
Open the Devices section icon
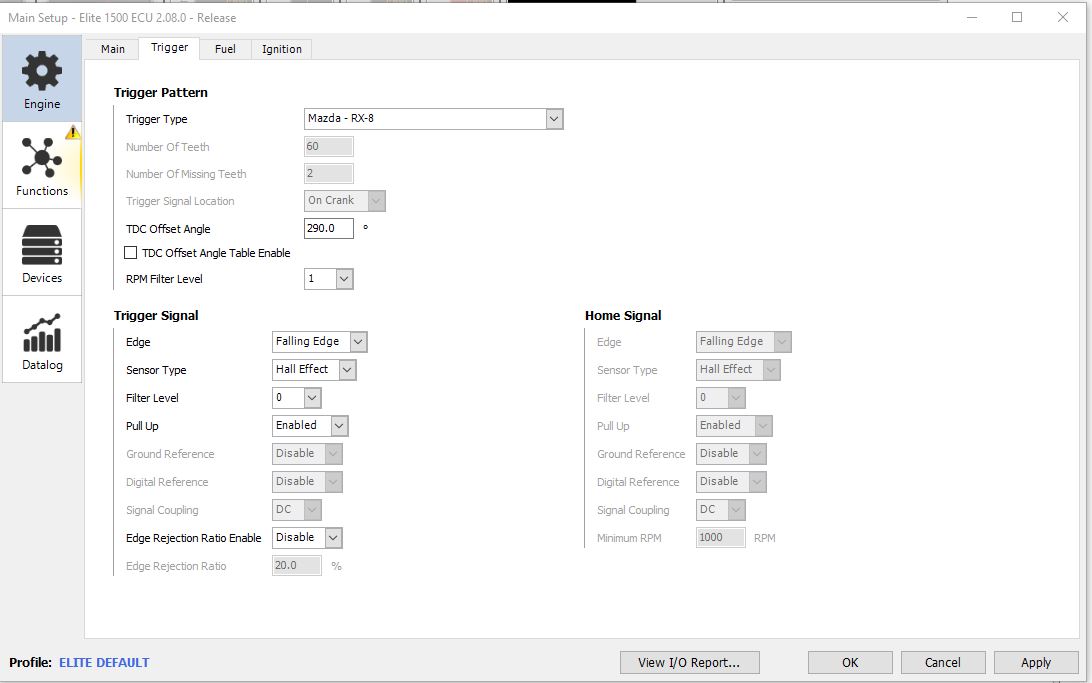[x=42, y=245]
